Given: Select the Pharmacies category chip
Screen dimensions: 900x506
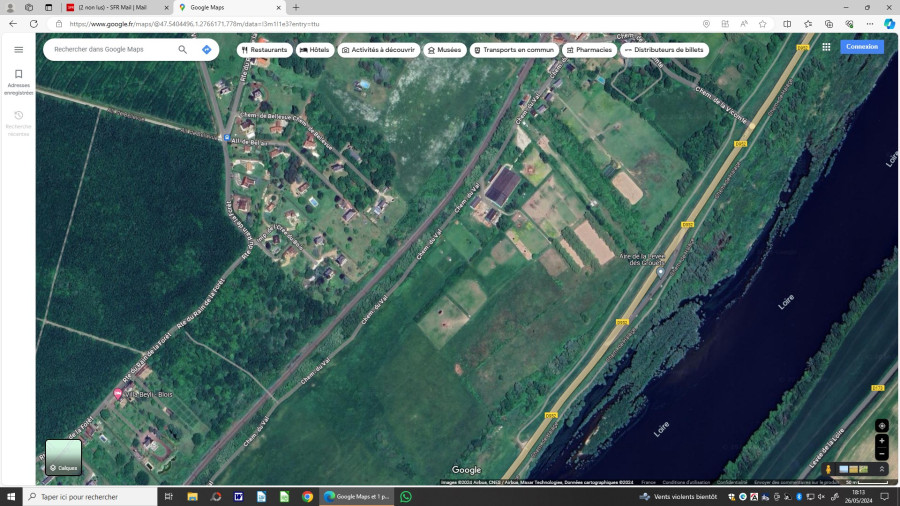Looking at the screenshot, I should point(588,49).
